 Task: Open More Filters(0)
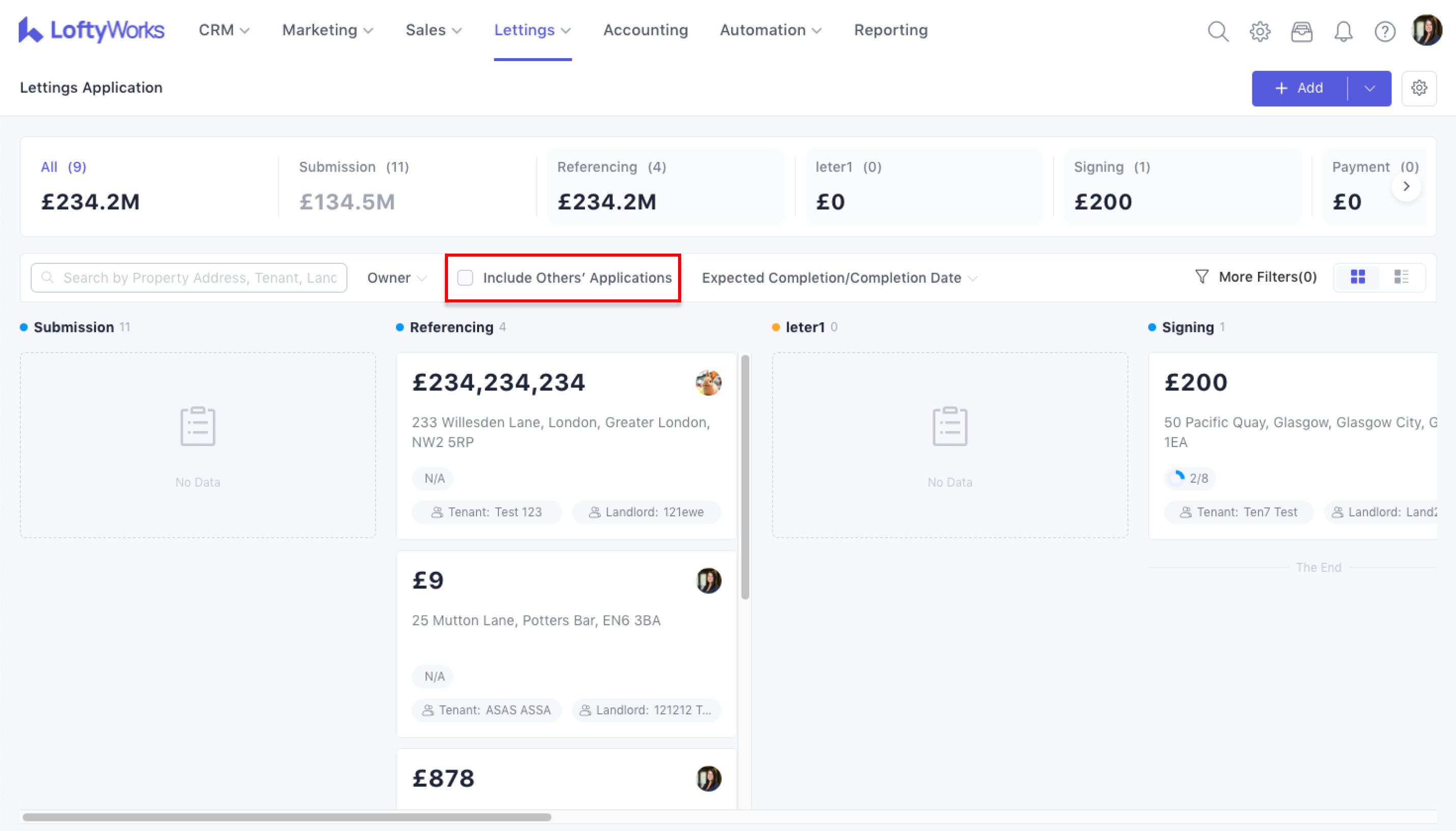[x=1256, y=277]
